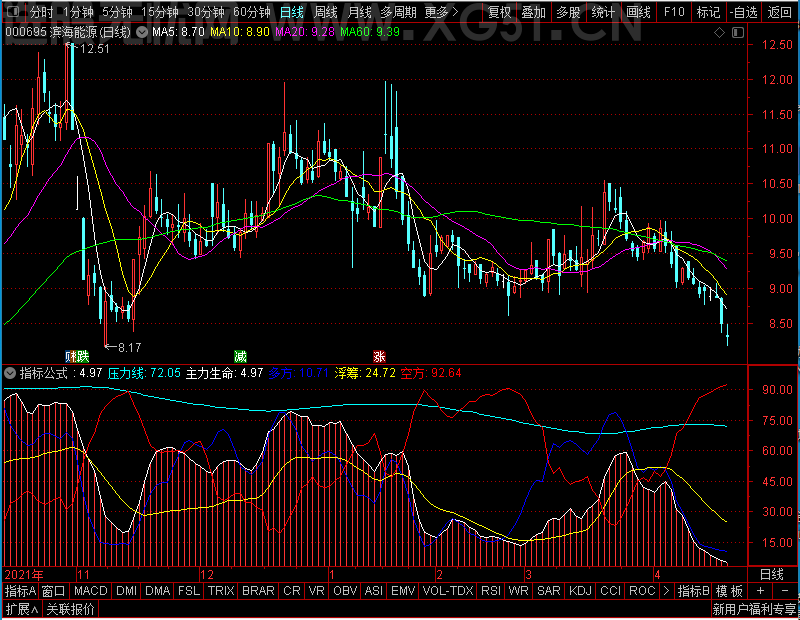The height and width of the screenshot is (620, 800).
Task: Click the red 空方: 92.64 readout
Action: click(431, 373)
